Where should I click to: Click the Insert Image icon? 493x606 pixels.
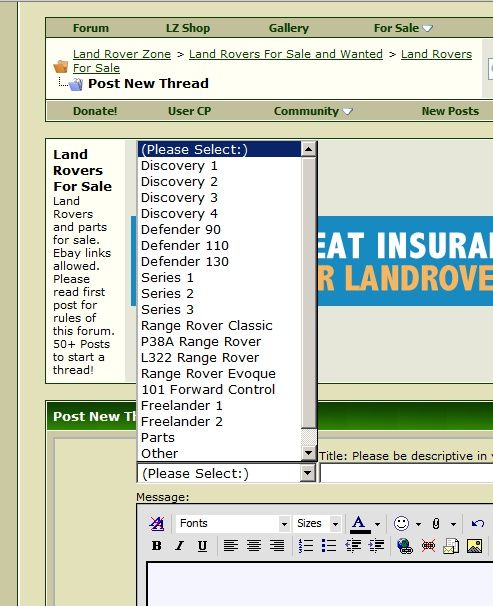(474, 546)
